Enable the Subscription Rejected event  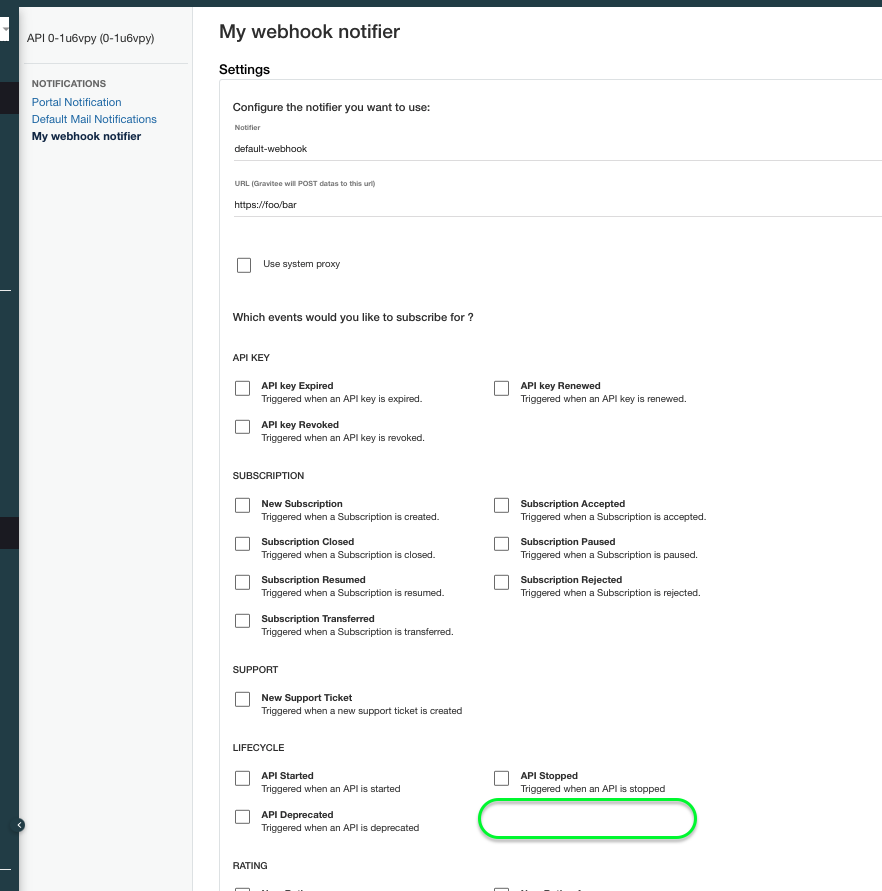point(501,582)
